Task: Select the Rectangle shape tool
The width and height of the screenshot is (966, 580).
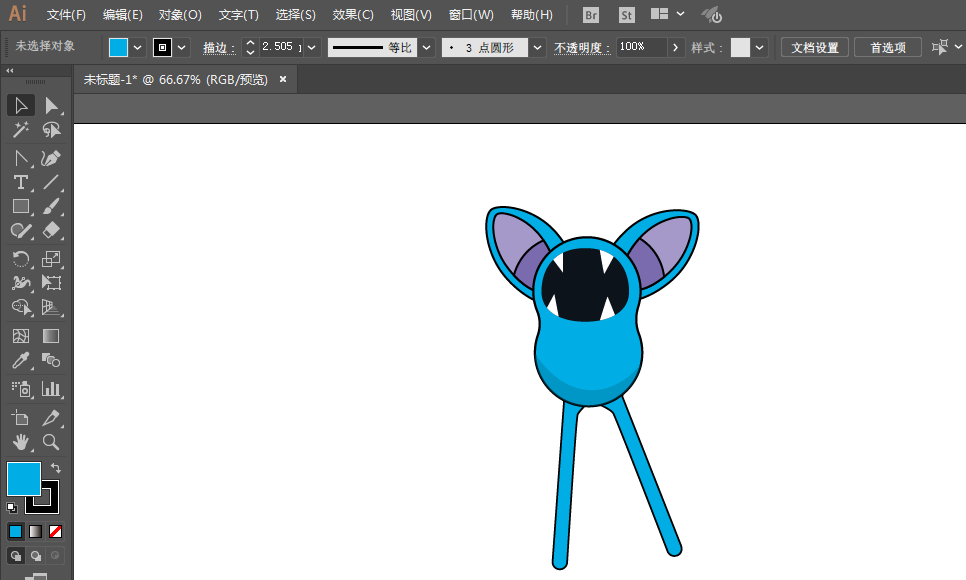Action: coord(20,206)
